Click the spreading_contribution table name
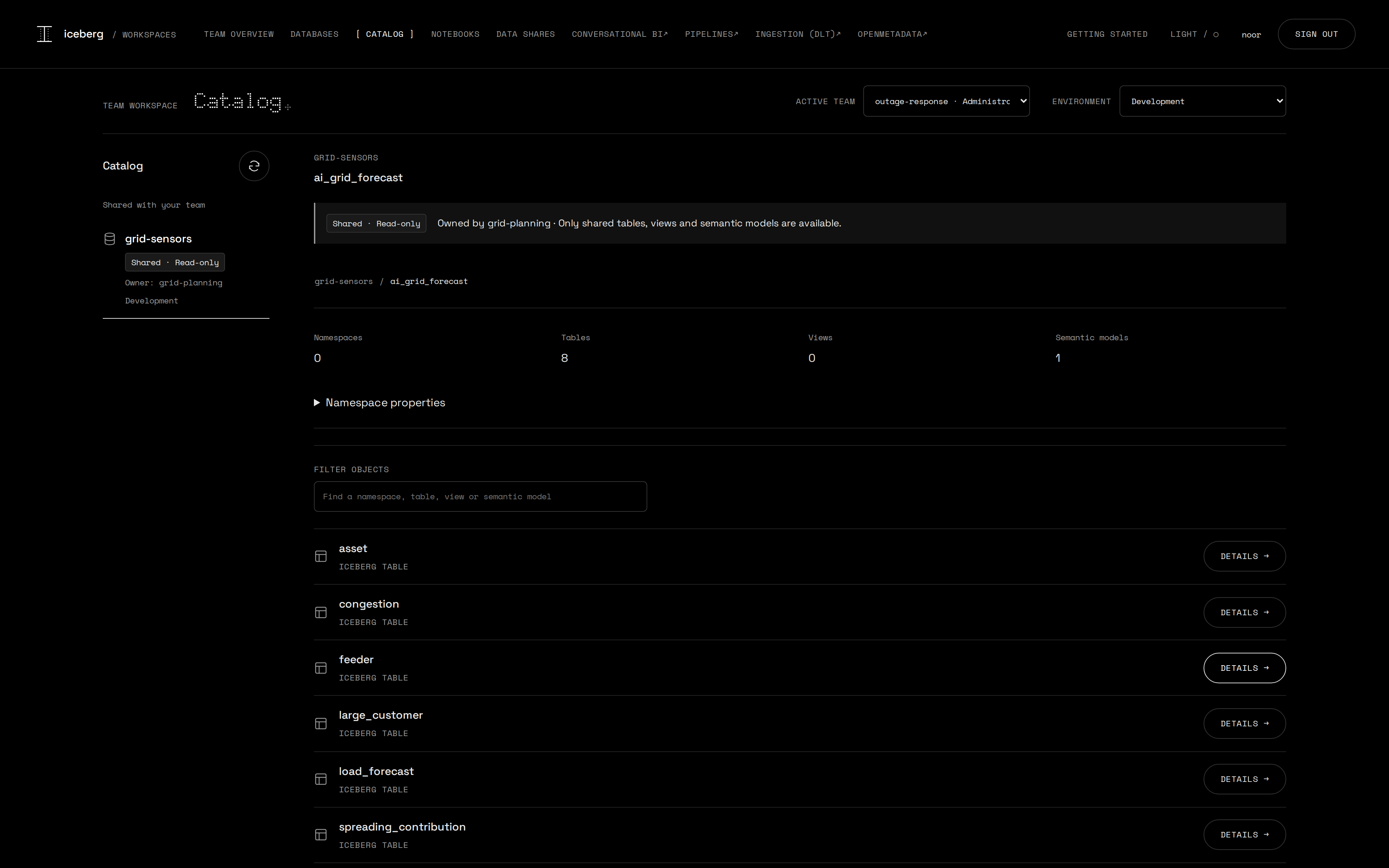This screenshot has height=868, width=1389. click(x=402, y=827)
